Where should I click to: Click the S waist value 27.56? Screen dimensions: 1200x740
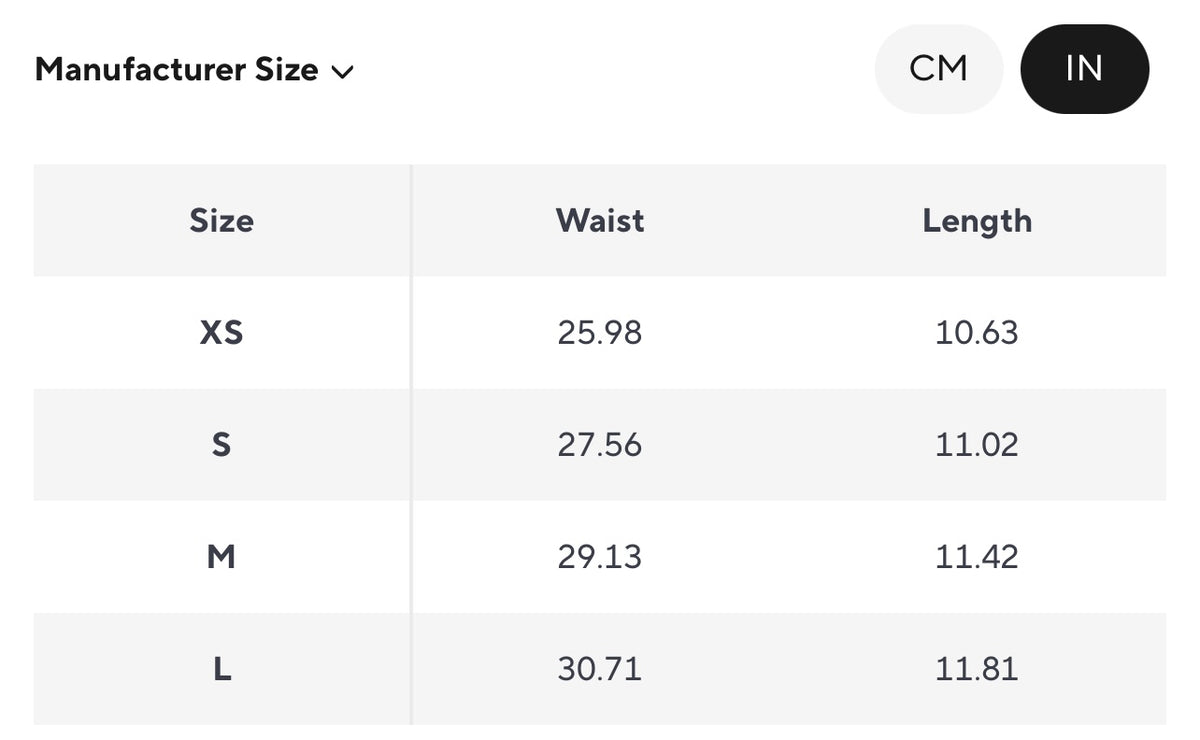point(600,444)
